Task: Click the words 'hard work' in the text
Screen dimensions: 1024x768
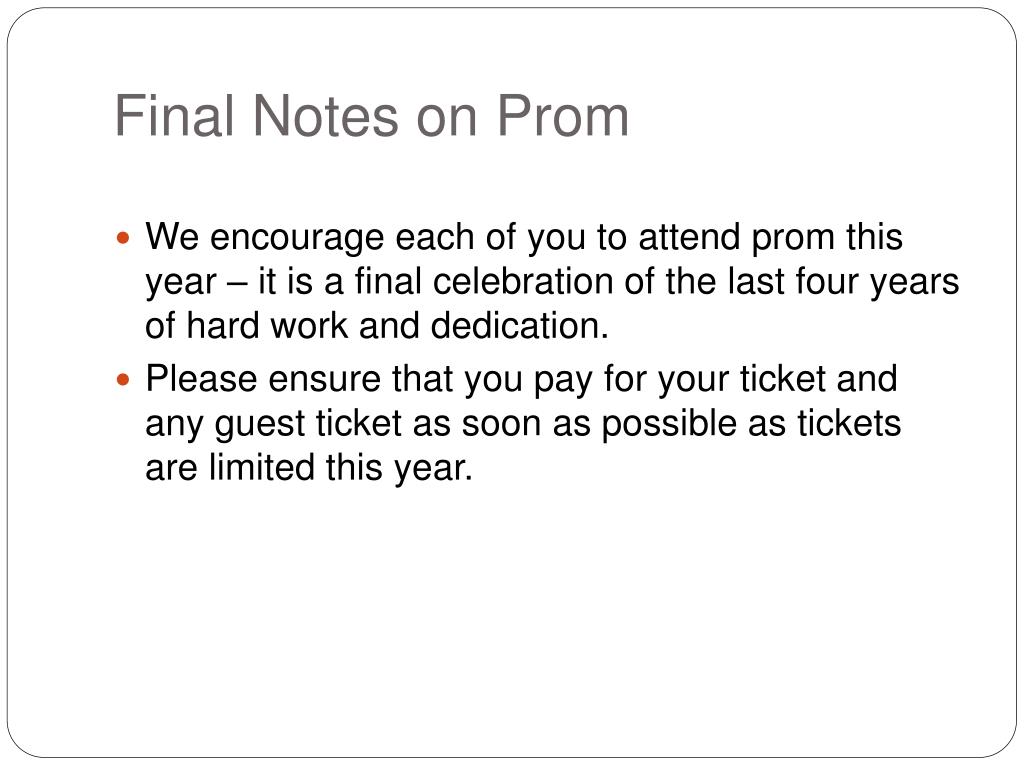Action: pyautogui.click(x=267, y=325)
